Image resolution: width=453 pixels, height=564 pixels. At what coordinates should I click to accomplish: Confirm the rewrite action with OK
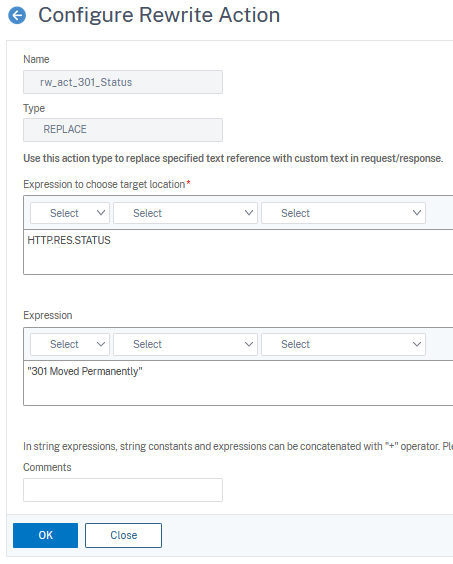click(45, 535)
